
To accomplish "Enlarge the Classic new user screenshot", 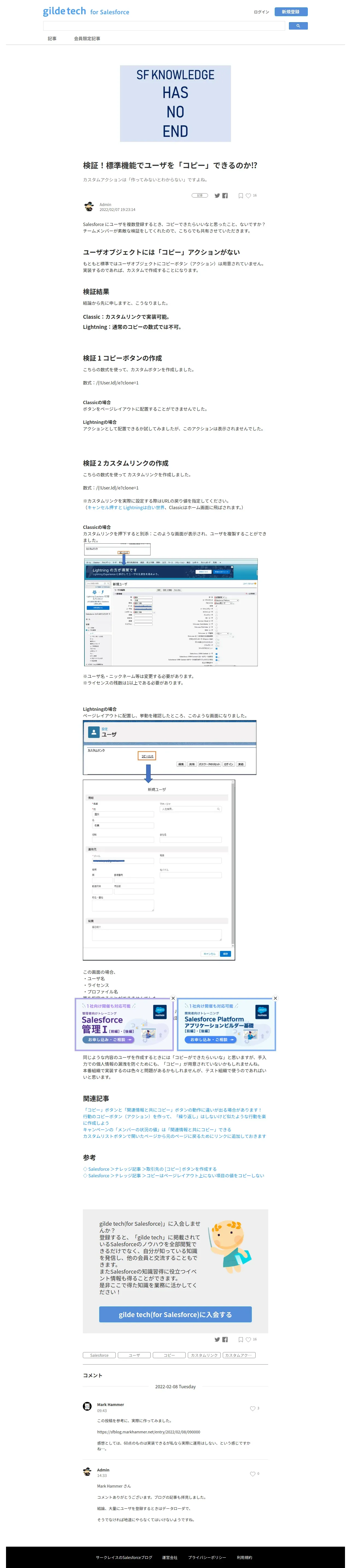I will pyautogui.click(x=171, y=604).
